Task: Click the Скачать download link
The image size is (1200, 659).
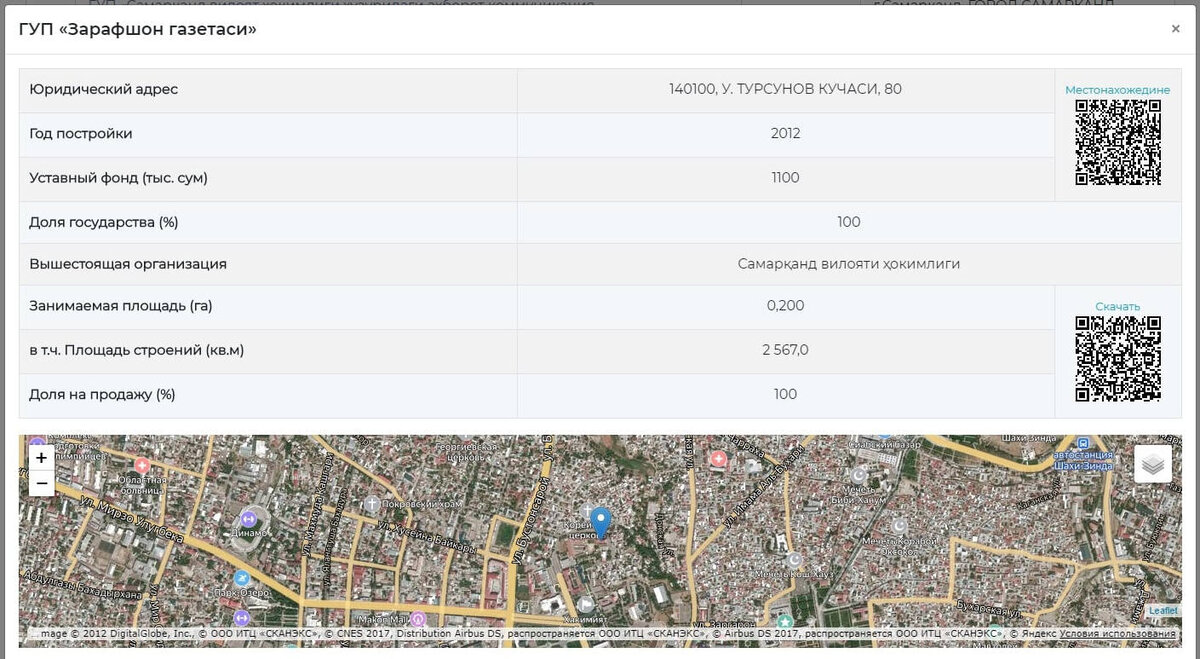Action: click(x=1117, y=306)
